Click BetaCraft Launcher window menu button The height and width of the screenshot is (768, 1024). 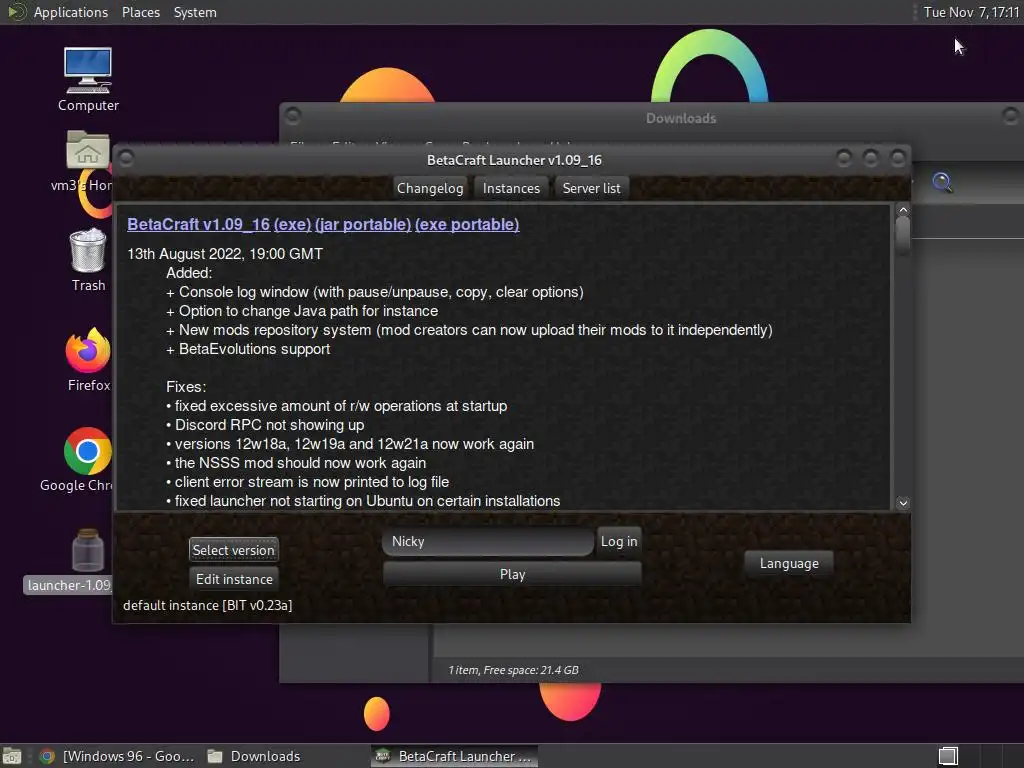[x=126, y=158]
